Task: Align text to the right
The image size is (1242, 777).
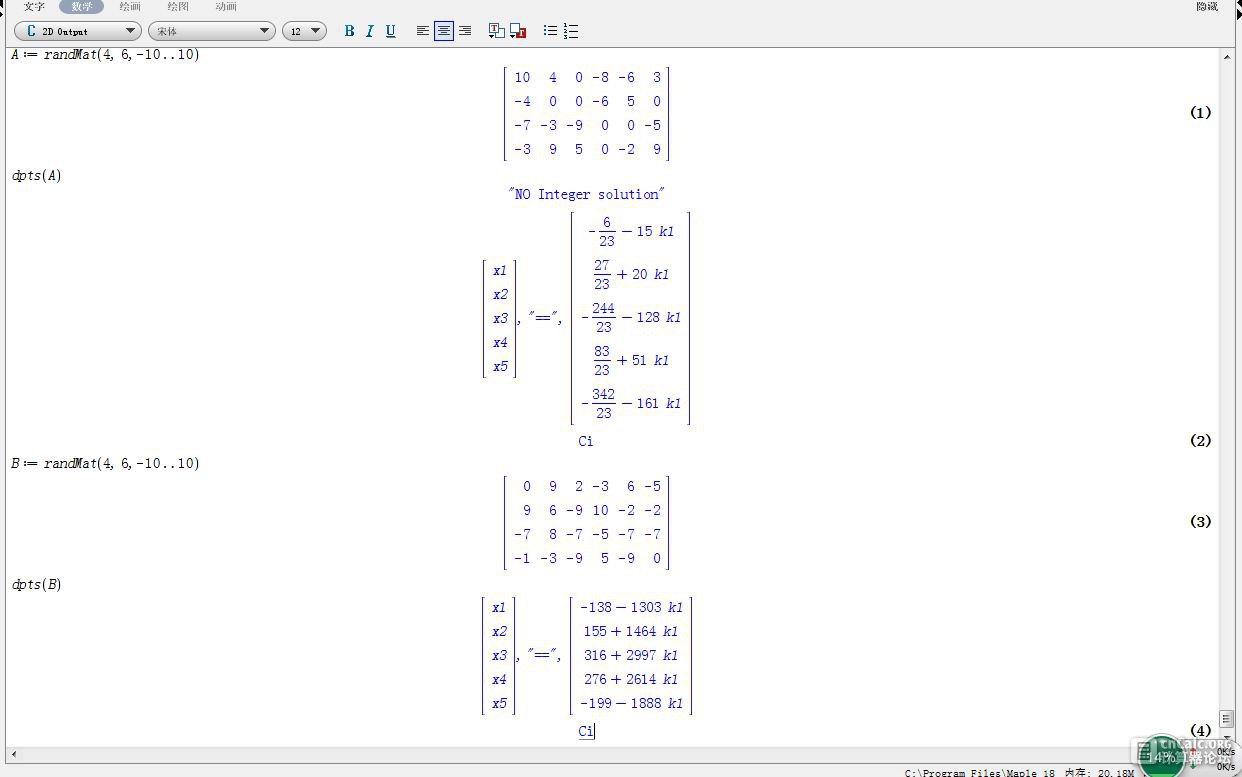Action: click(x=465, y=31)
